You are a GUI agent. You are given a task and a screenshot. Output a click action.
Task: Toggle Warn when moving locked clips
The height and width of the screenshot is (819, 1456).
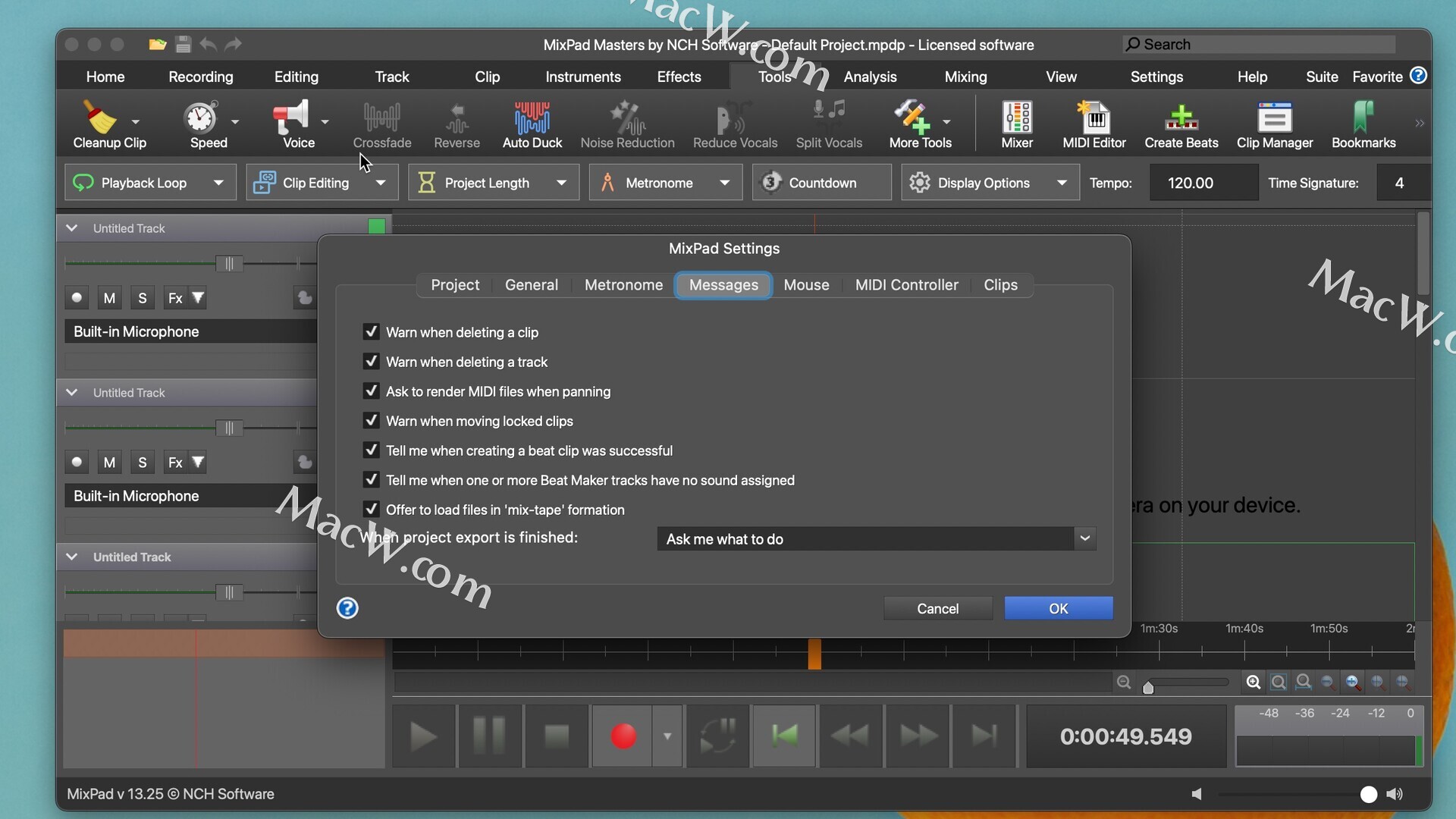click(371, 420)
